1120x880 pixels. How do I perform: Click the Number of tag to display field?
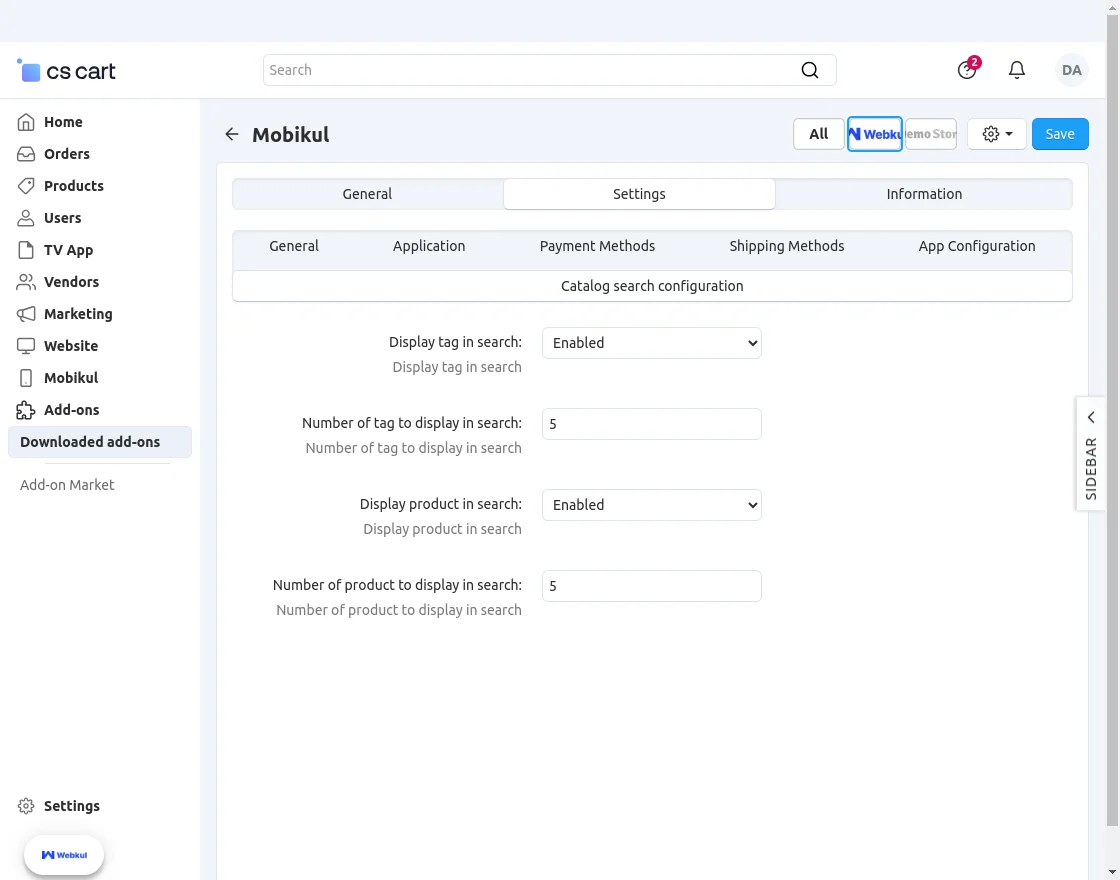(651, 424)
